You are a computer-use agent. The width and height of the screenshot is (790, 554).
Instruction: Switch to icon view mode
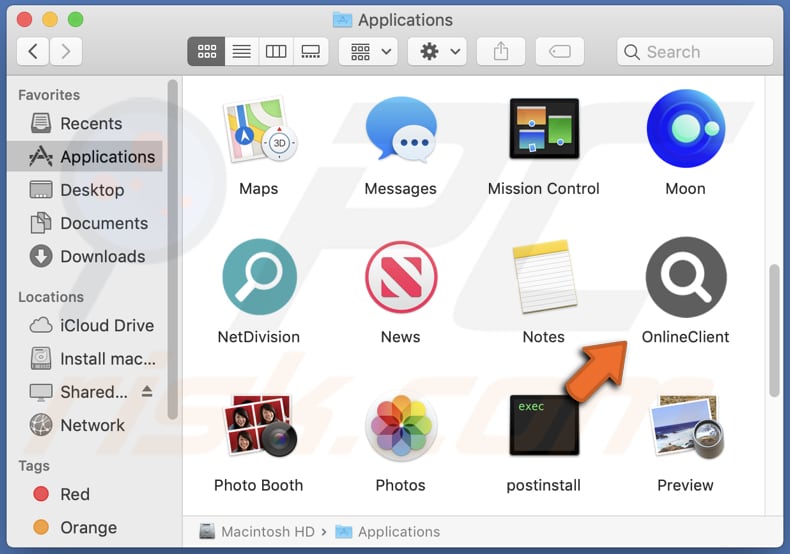click(205, 51)
